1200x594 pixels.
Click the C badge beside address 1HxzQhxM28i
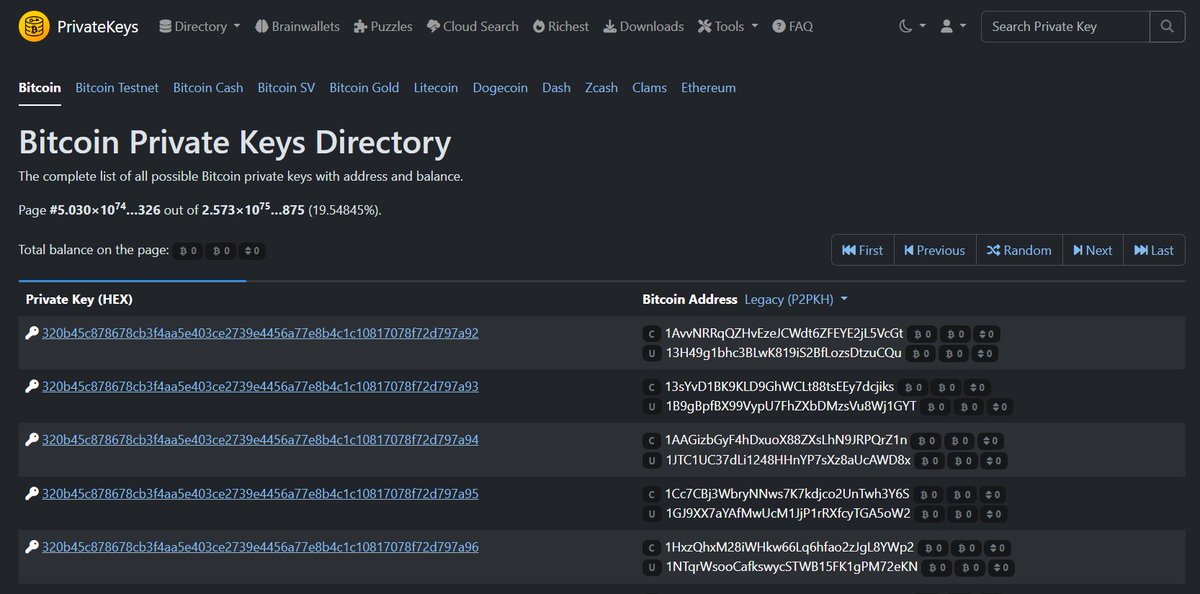click(x=652, y=548)
